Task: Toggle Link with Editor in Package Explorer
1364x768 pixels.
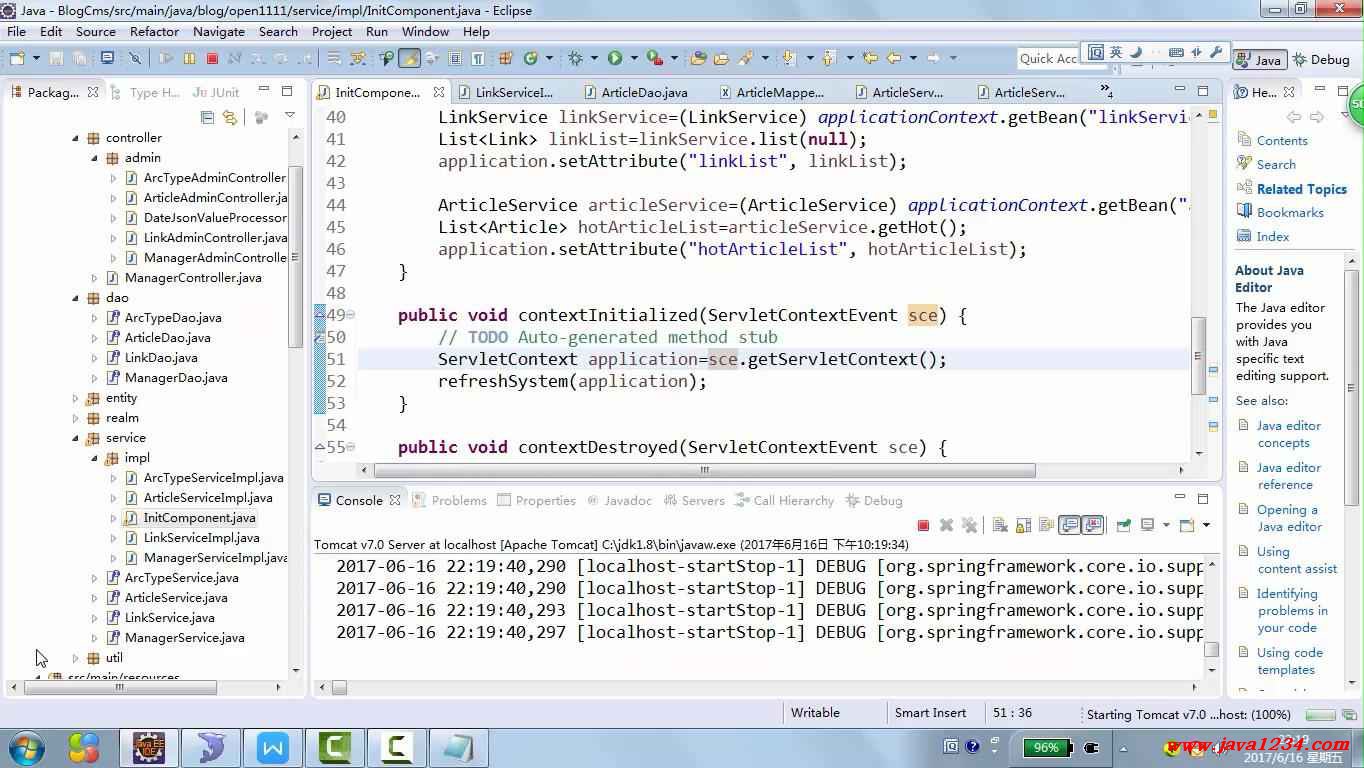Action: pos(230,117)
